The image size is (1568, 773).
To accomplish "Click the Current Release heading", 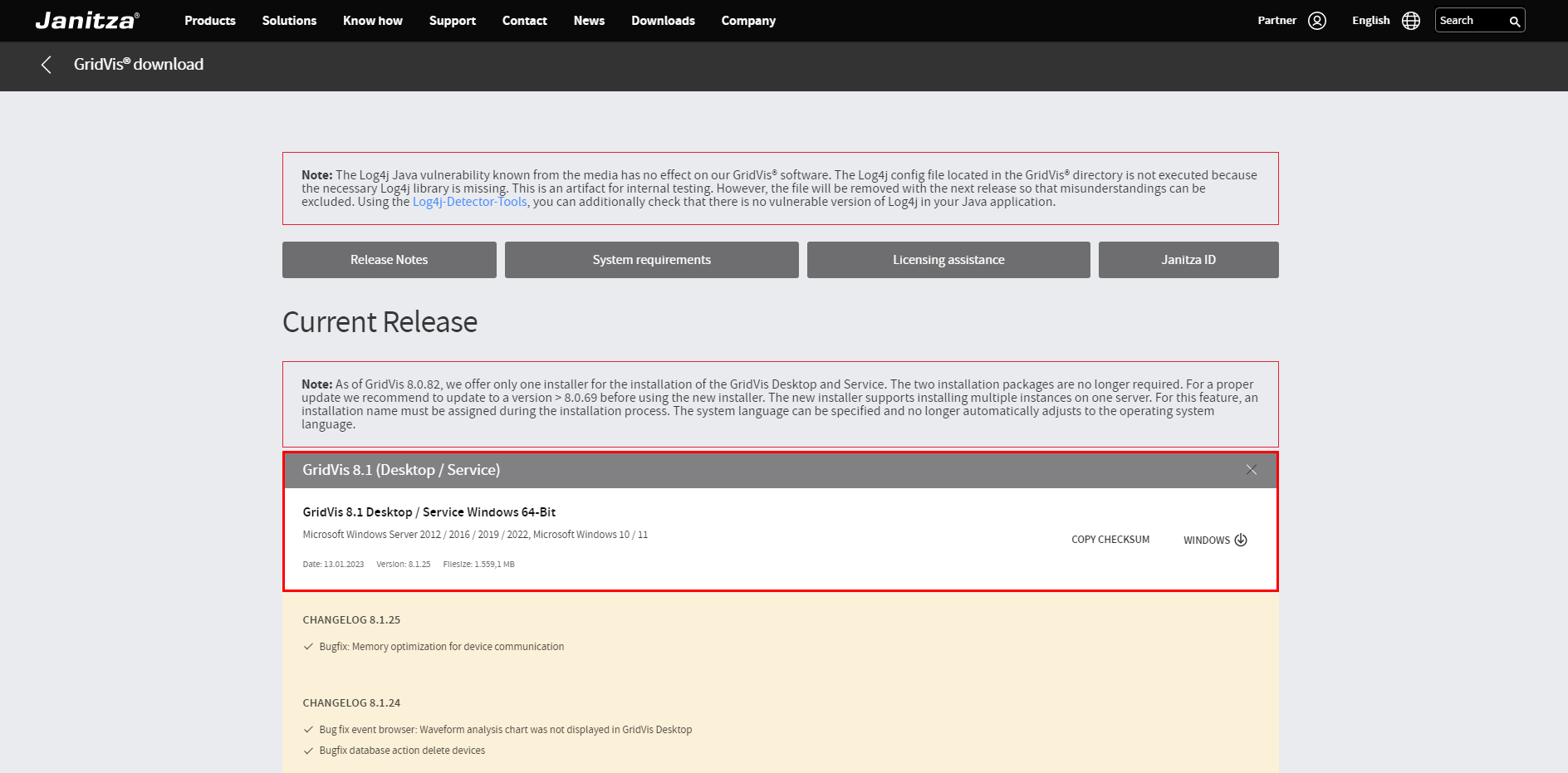I will click(x=380, y=322).
